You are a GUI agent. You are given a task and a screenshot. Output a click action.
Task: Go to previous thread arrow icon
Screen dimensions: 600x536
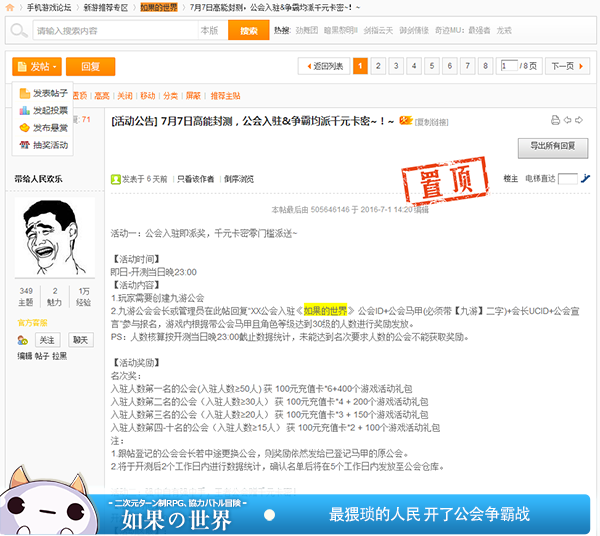pyautogui.click(x=567, y=120)
